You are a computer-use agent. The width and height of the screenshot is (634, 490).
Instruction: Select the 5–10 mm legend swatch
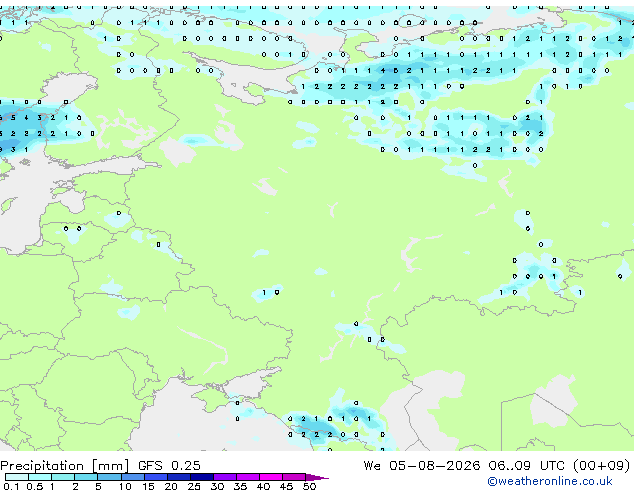tap(109, 477)
